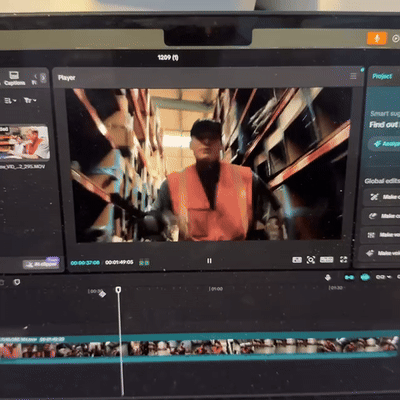The width and height of the screenshot is (400, 400).
Task: Open the Captions panel
Action: tap(14, 78)
